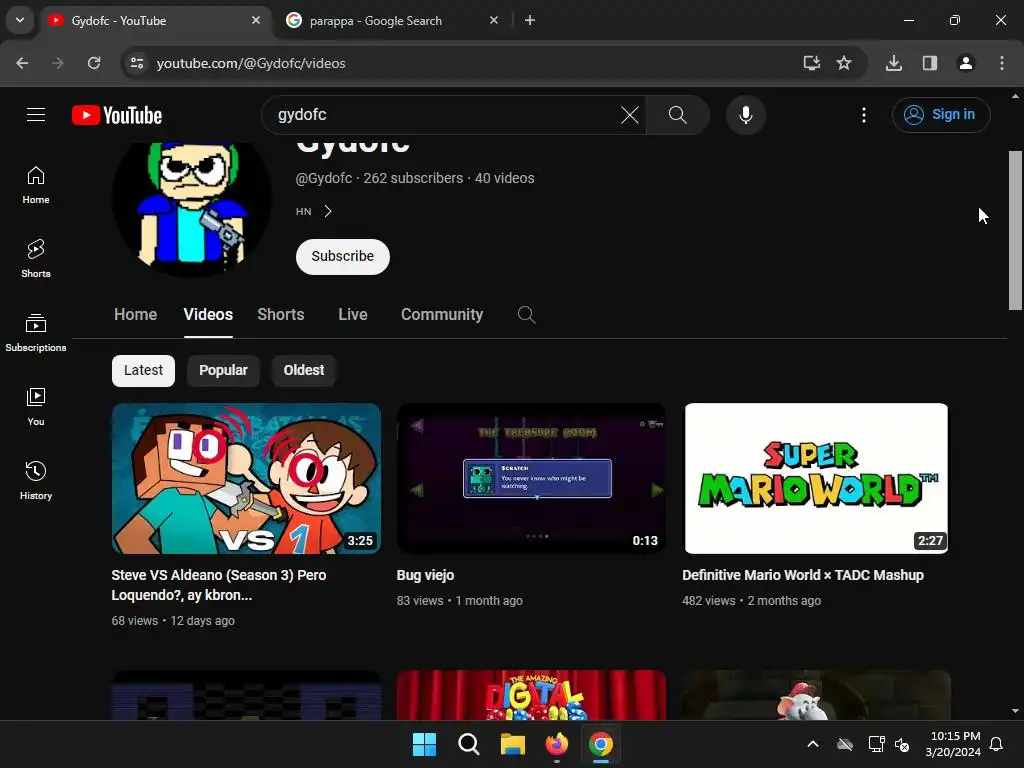This screenshot has width=1024, height=768.
Task: Subscribe to the Gydofc channel
Action: click(343, 257)
